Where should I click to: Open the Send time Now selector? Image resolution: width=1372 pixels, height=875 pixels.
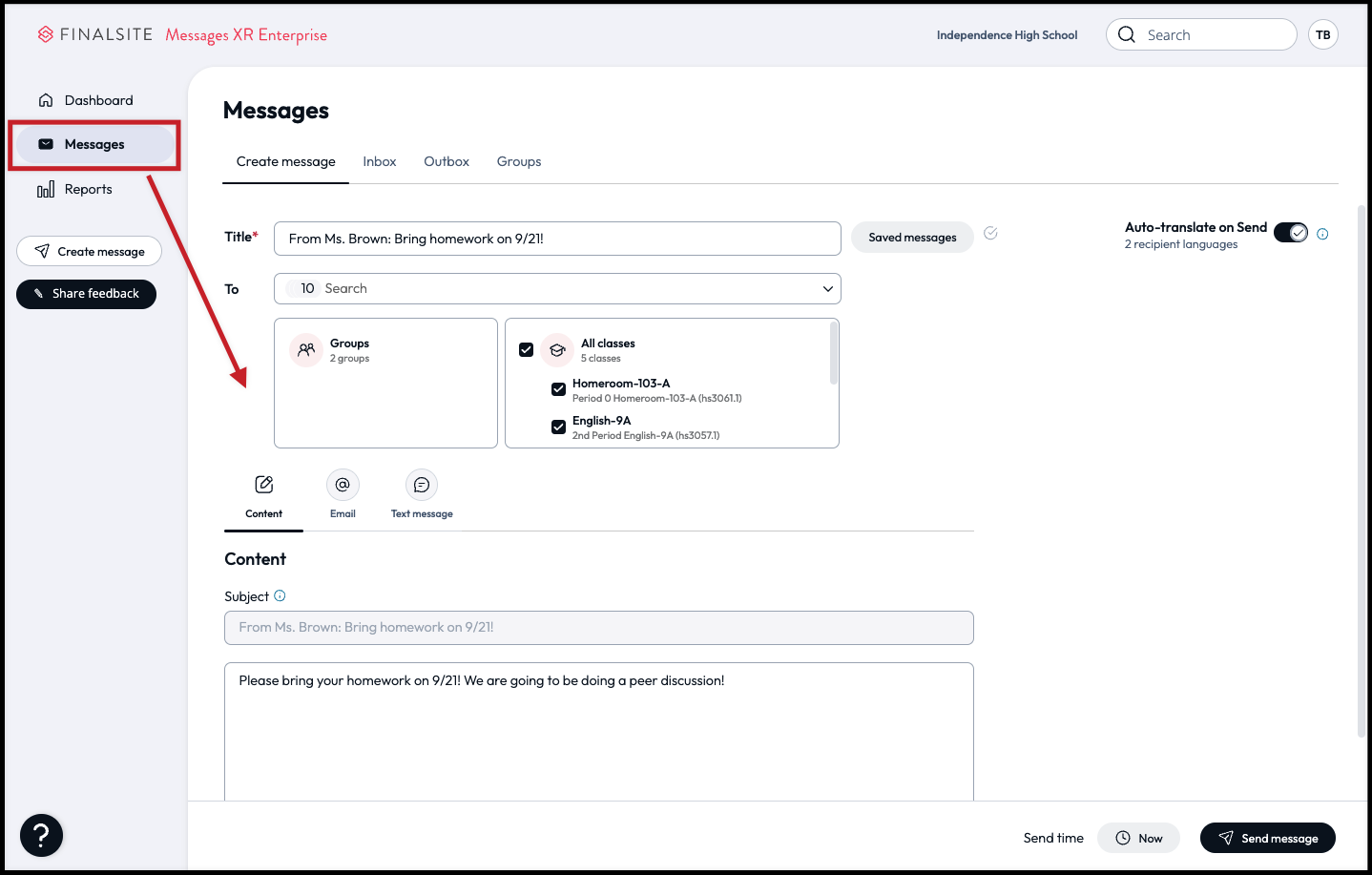tap(1138, 838)
